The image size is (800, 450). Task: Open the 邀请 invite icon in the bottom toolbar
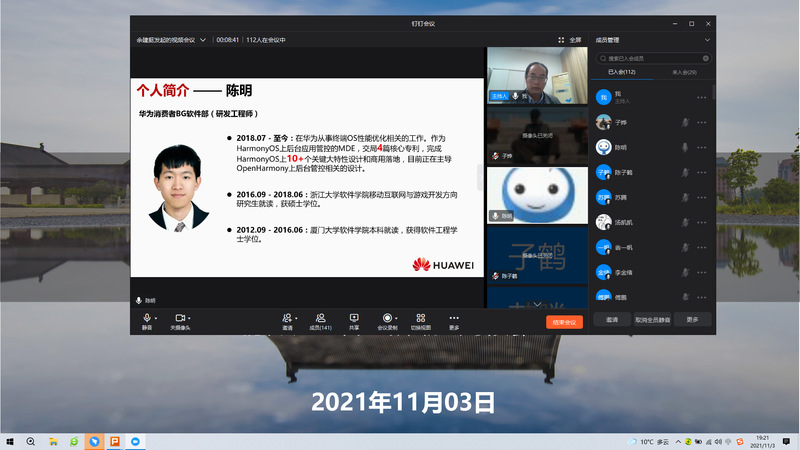(287, 317)
